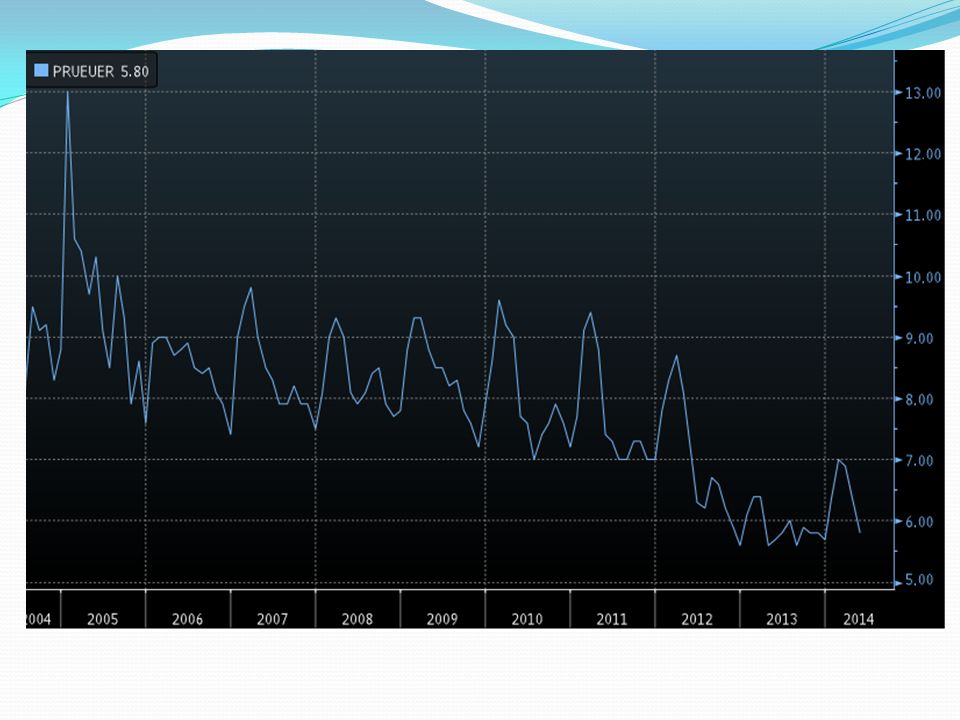Click the 8.00 y-axis value

pyautogui.click(x=919, y=400)
